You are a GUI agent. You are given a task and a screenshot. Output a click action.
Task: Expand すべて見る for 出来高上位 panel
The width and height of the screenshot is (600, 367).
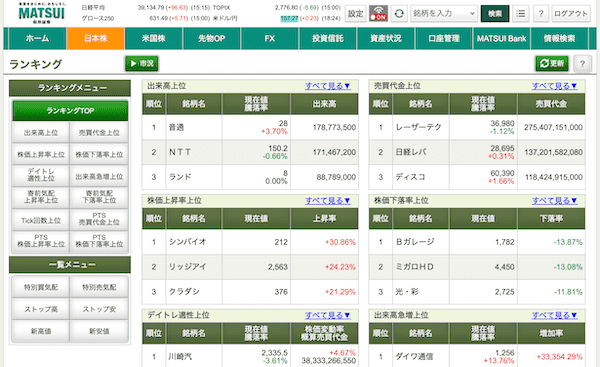tap(328, 86)
